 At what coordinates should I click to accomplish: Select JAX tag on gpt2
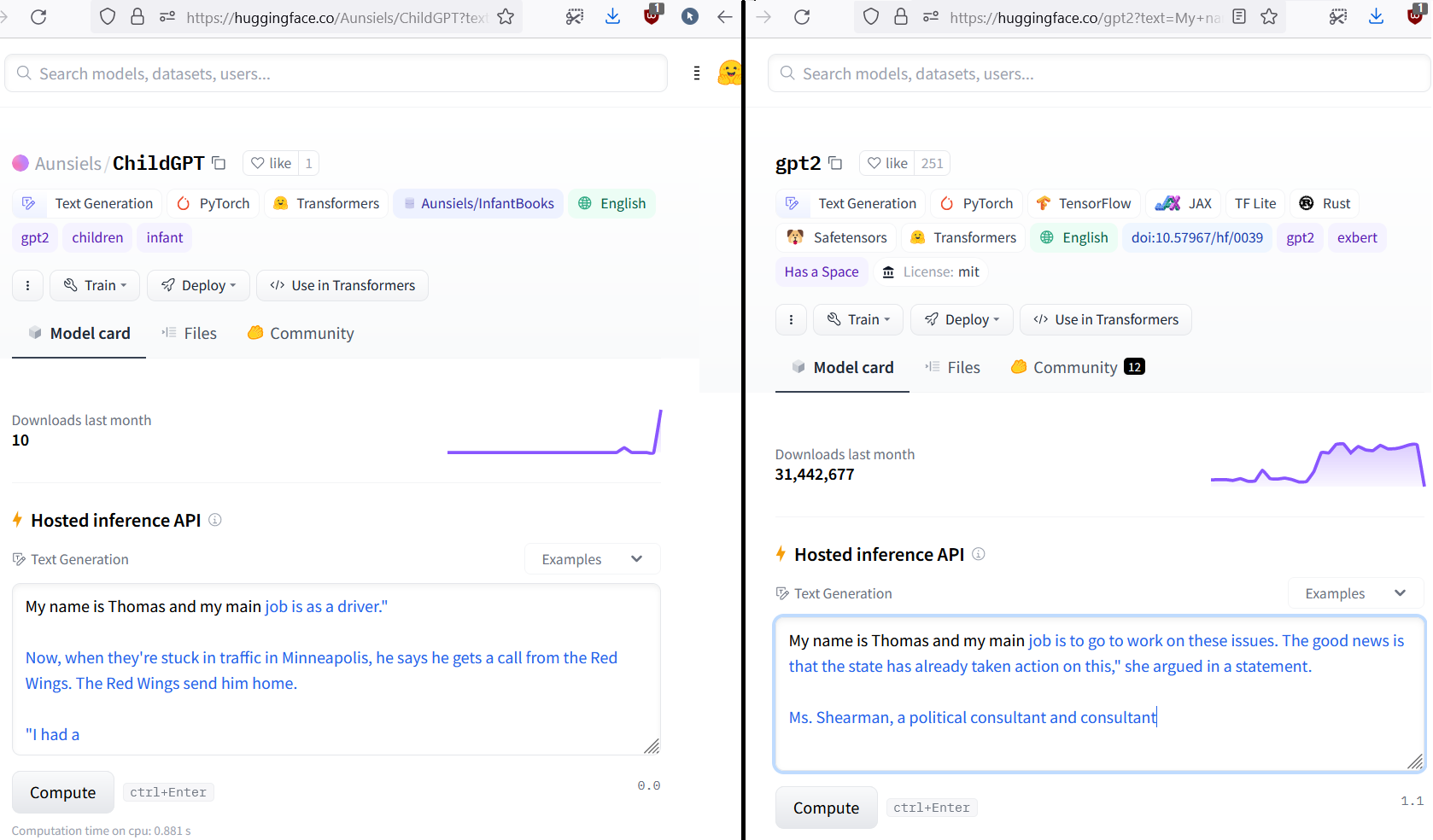coord(1184,203)
